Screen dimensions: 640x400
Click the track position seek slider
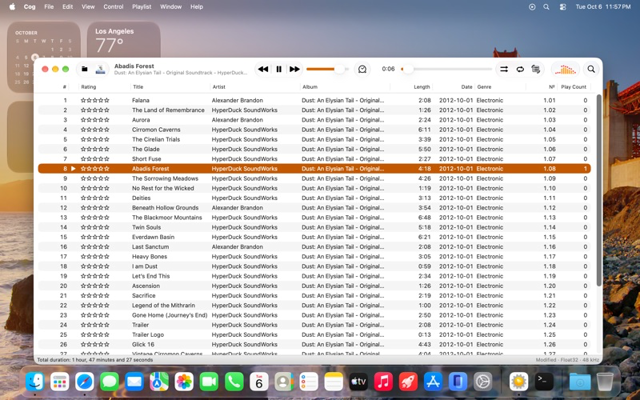pos(447,69)
